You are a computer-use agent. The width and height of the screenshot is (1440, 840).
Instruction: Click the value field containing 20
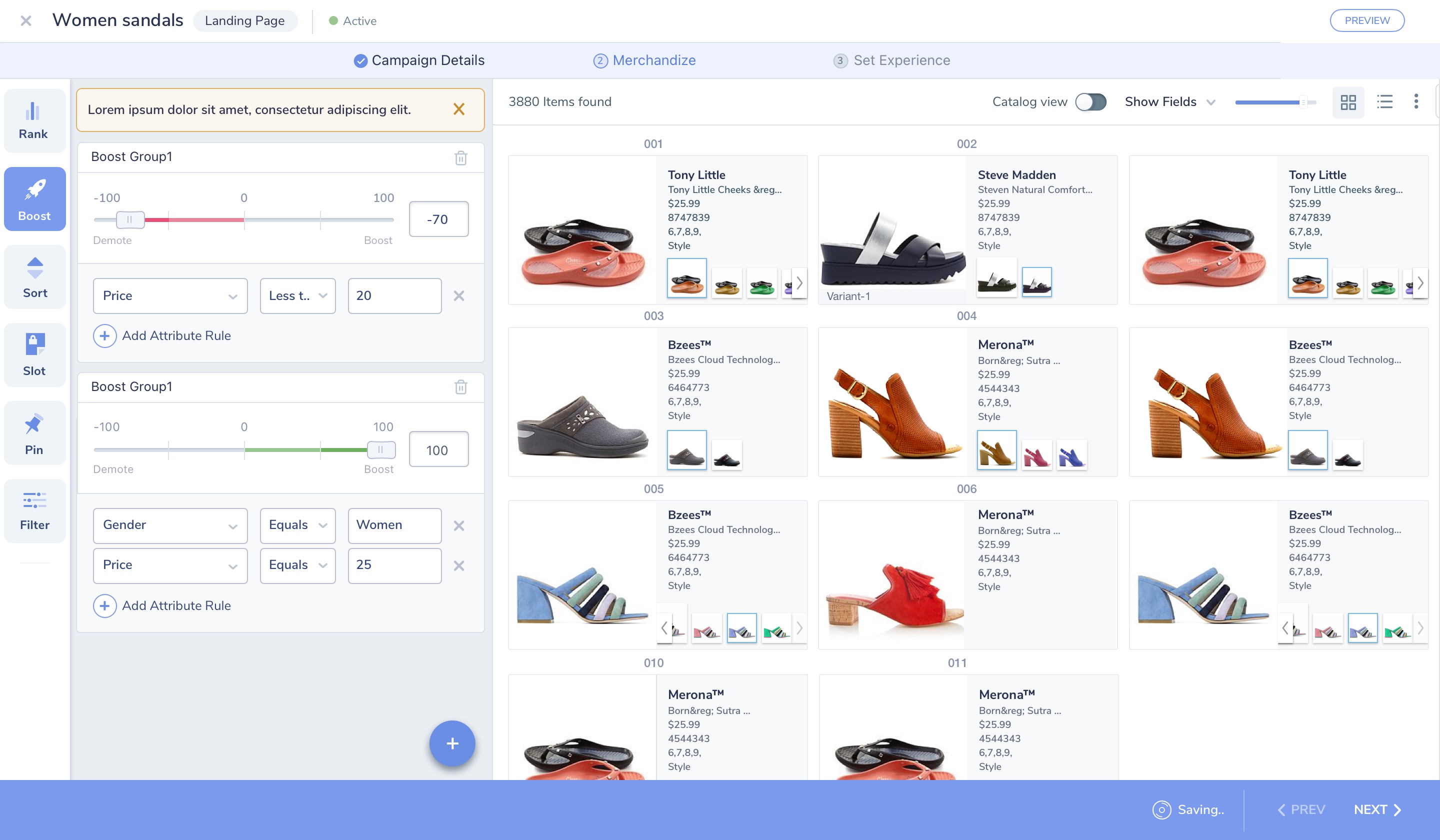(x=395, y=296)
